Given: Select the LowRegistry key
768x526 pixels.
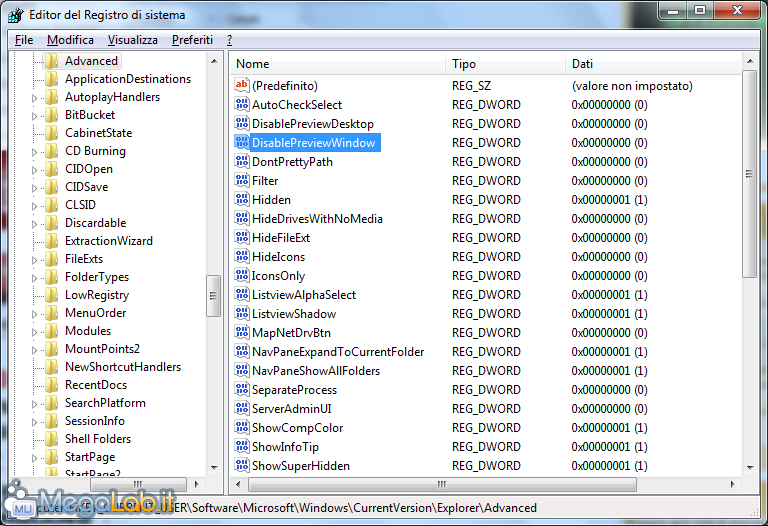Looking at the screenshot, I should point(97,295).
